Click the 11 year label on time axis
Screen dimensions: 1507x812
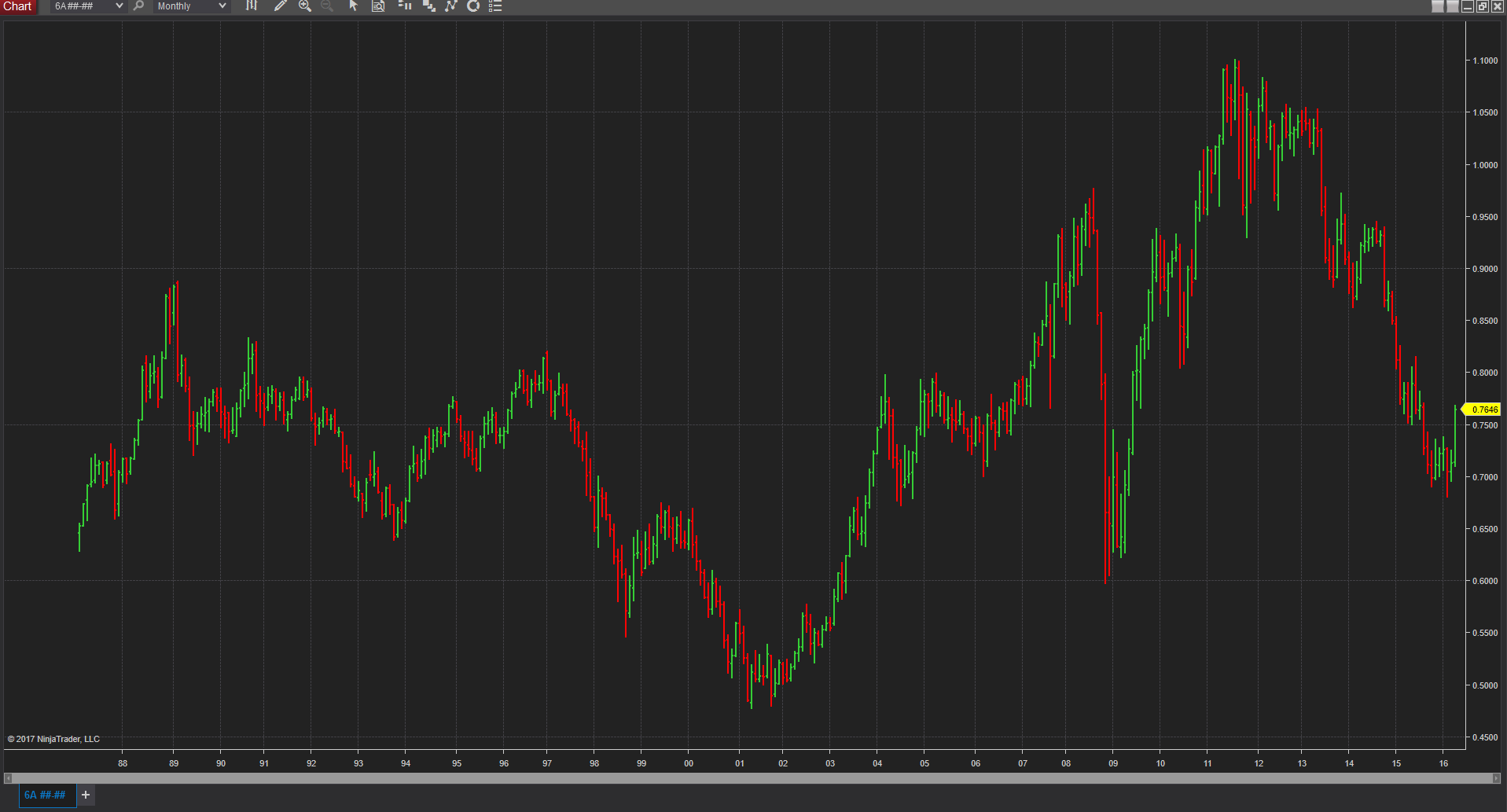coord(1207,763)
